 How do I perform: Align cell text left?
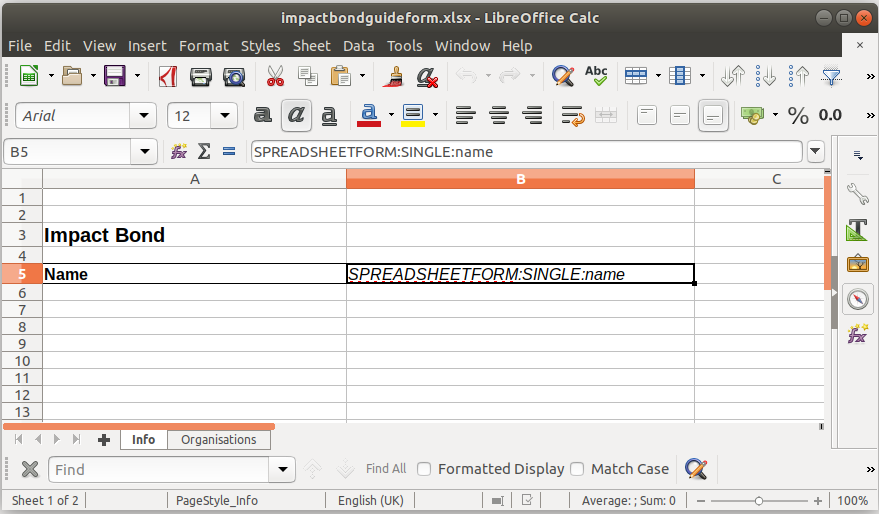tap(465, 115)
